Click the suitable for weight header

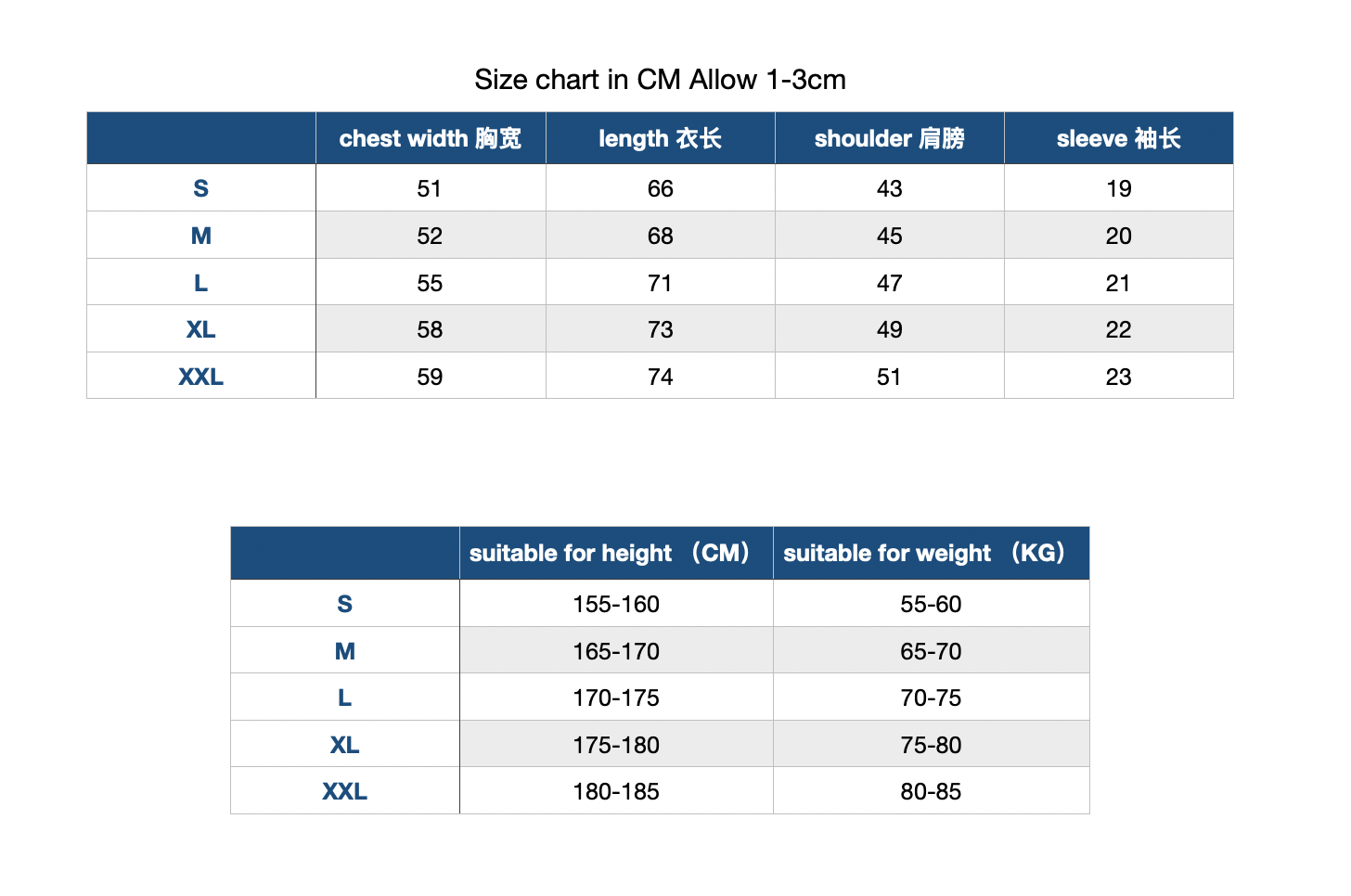[x=931, y=553]
